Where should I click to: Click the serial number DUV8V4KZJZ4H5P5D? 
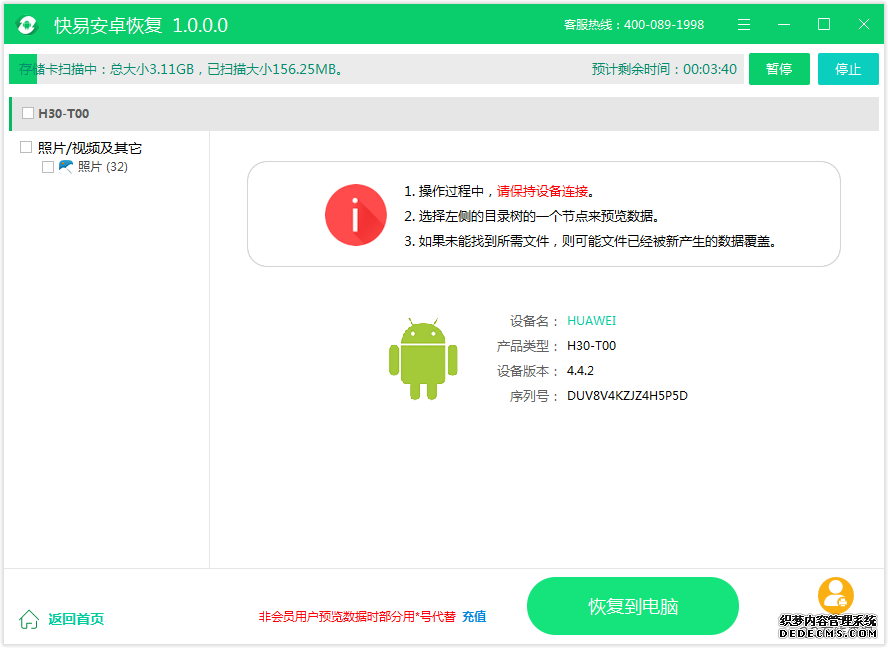coord(627,395)
